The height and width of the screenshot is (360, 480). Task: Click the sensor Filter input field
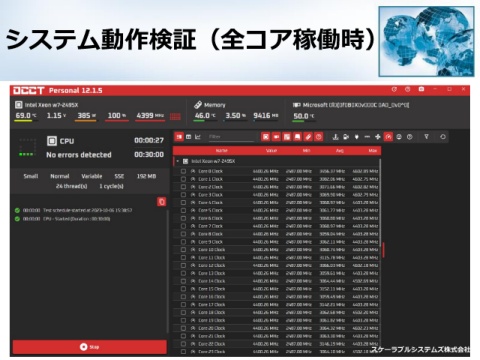pyautogui.click(x=231, y=137)
